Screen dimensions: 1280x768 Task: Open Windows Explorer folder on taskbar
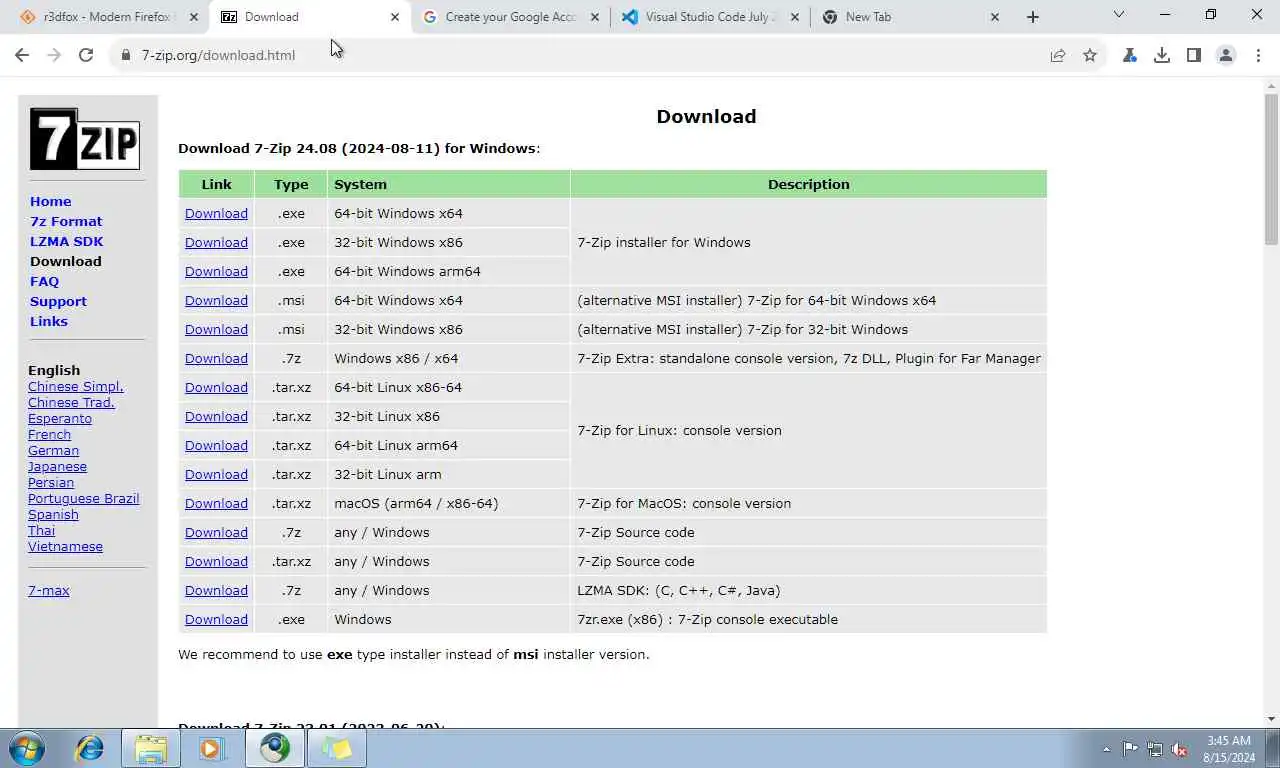pyautogui.click(x=151, y=748)
